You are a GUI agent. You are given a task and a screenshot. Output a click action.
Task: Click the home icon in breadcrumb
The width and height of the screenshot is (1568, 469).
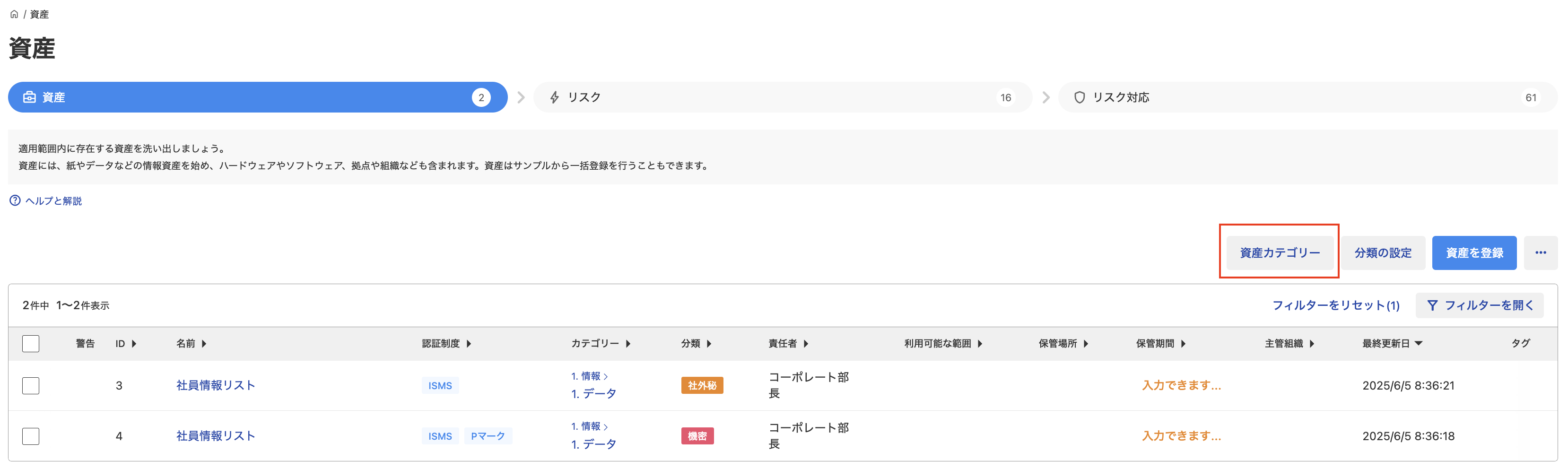pyautogui.click(x=14, y=14)
